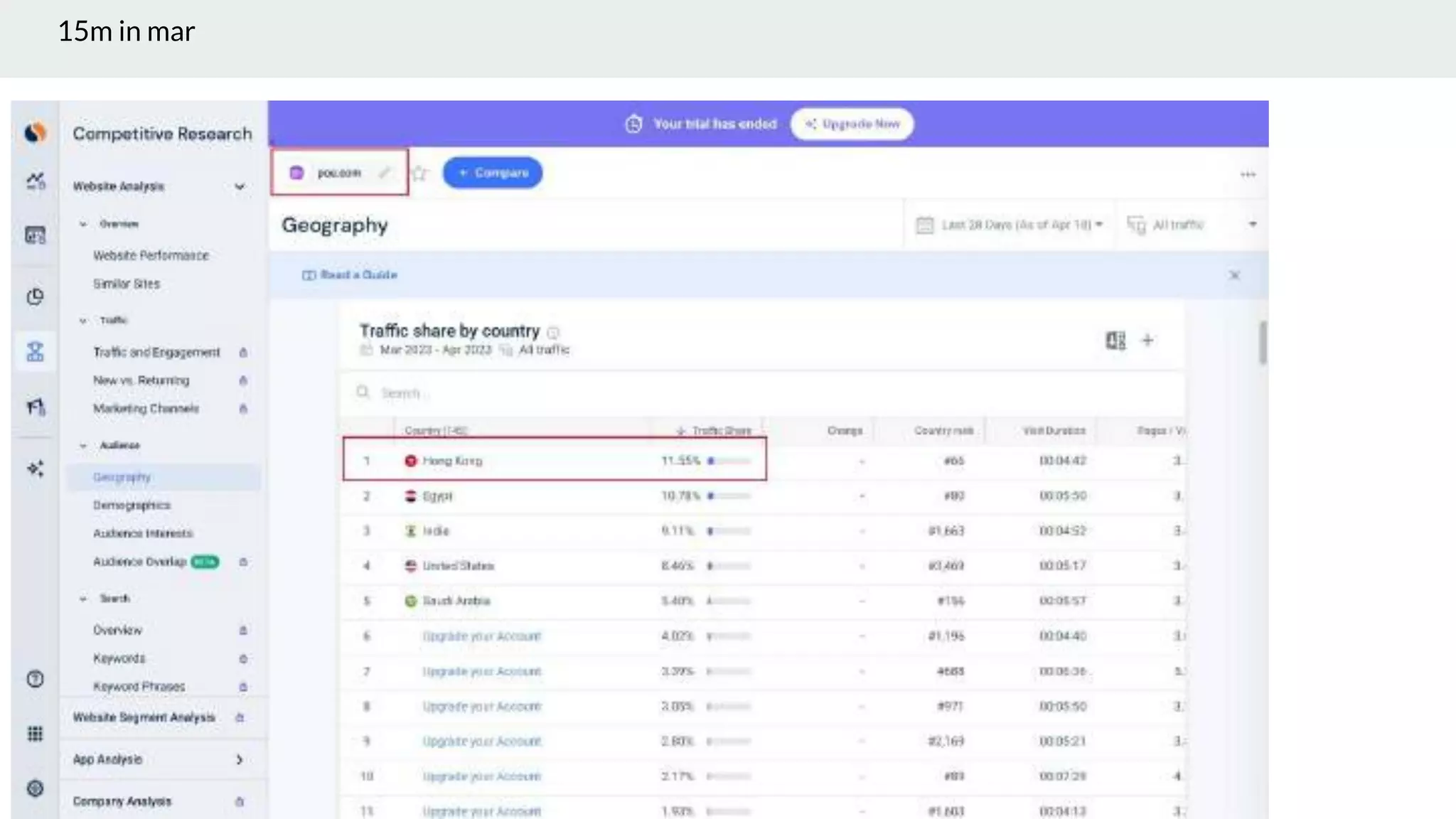Image resolution: width=1456 pixels, height=819 pixels.
Task: Click the blue Compare button
Action: tap(493, 173)
